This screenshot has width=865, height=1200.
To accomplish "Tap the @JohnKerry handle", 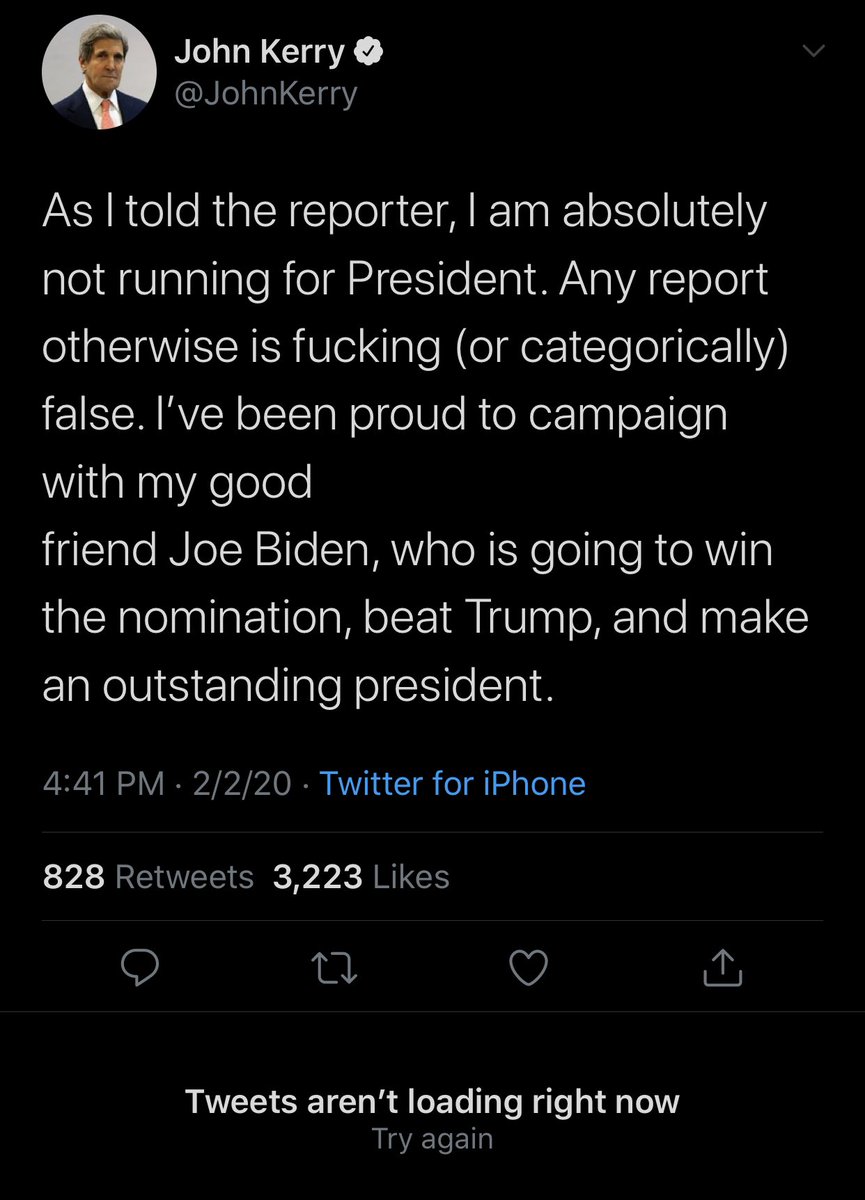I will (x=265, y=94).
